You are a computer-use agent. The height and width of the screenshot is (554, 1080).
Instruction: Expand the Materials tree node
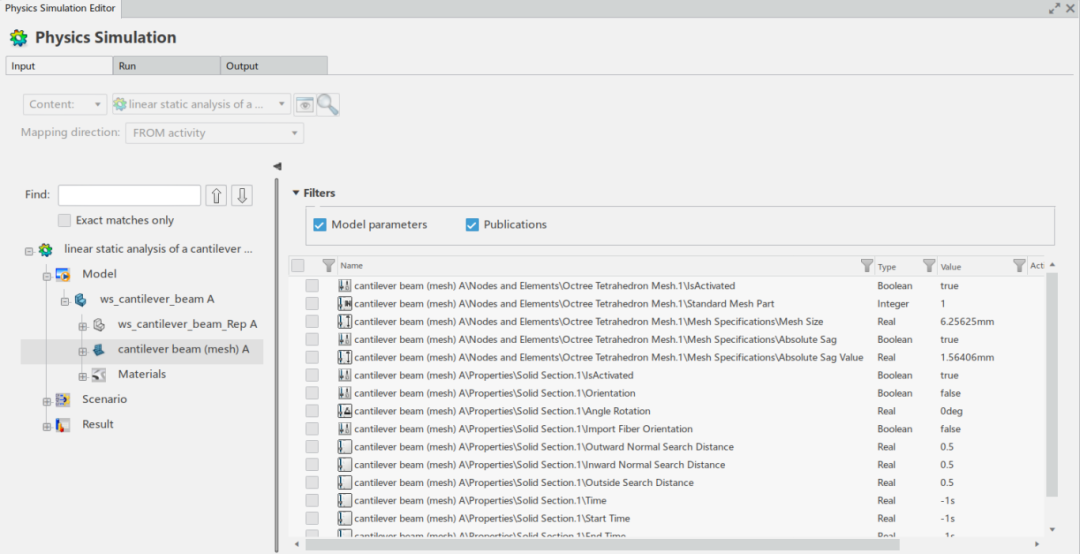(83, 376)
